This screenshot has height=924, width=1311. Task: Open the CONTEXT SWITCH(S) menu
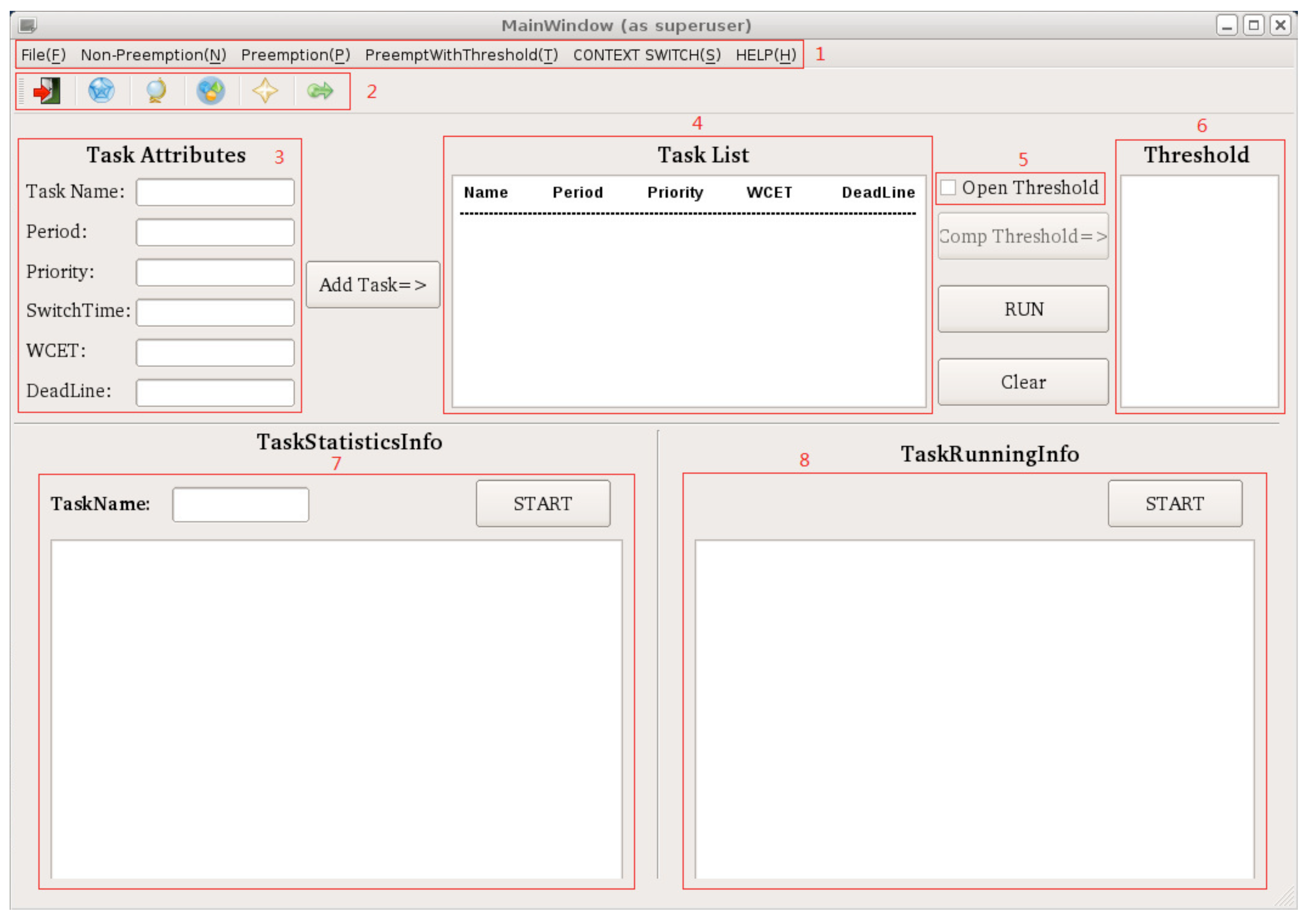(x=648, y=55)
